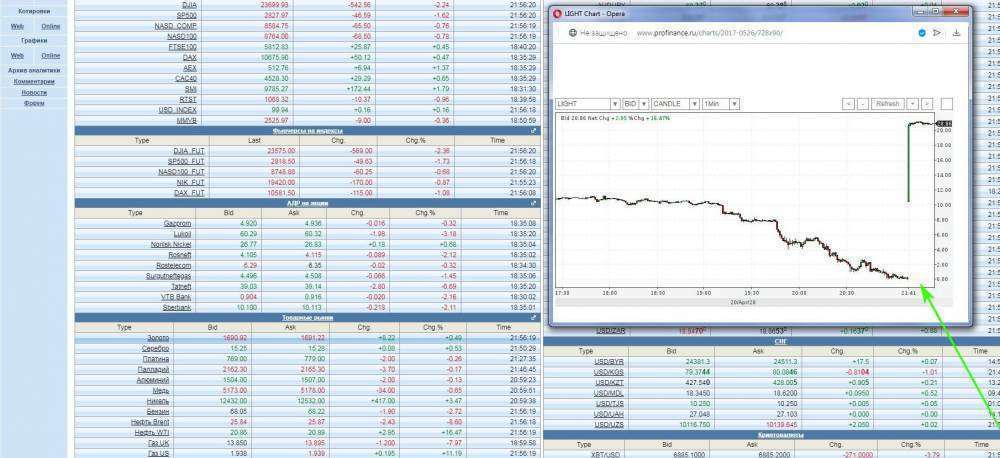Open the commodities section header link
The image size is (1000, 458).
tap(307, 317)
